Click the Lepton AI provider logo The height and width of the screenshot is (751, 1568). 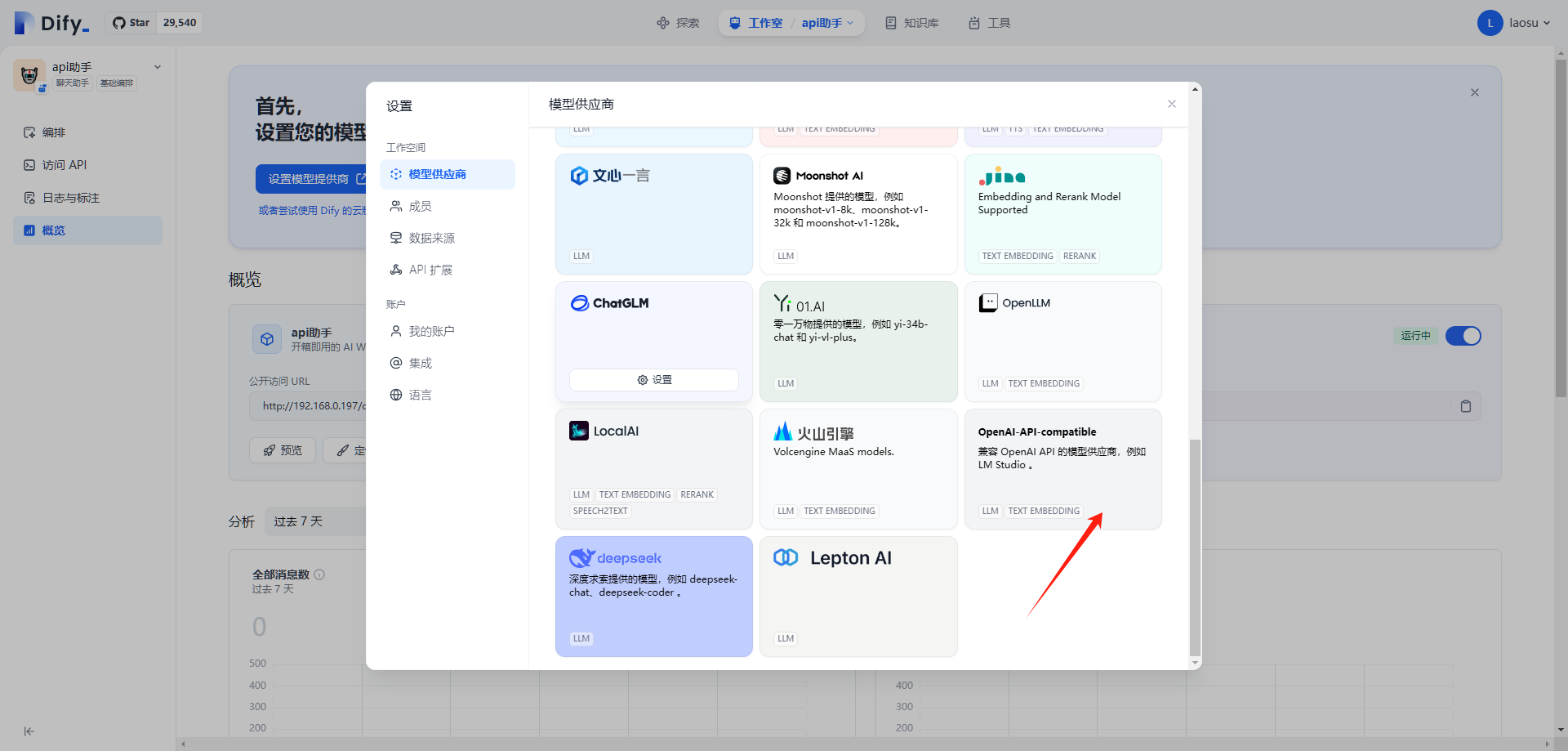(832, 558)
